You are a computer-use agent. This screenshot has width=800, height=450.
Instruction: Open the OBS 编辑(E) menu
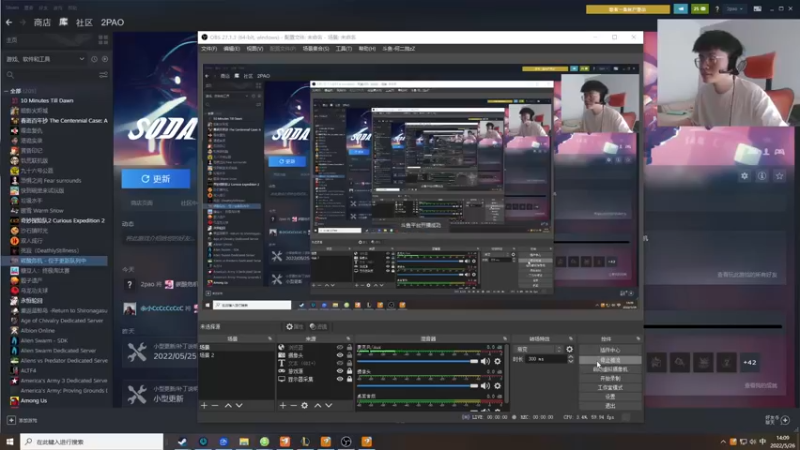coord(231,49)
